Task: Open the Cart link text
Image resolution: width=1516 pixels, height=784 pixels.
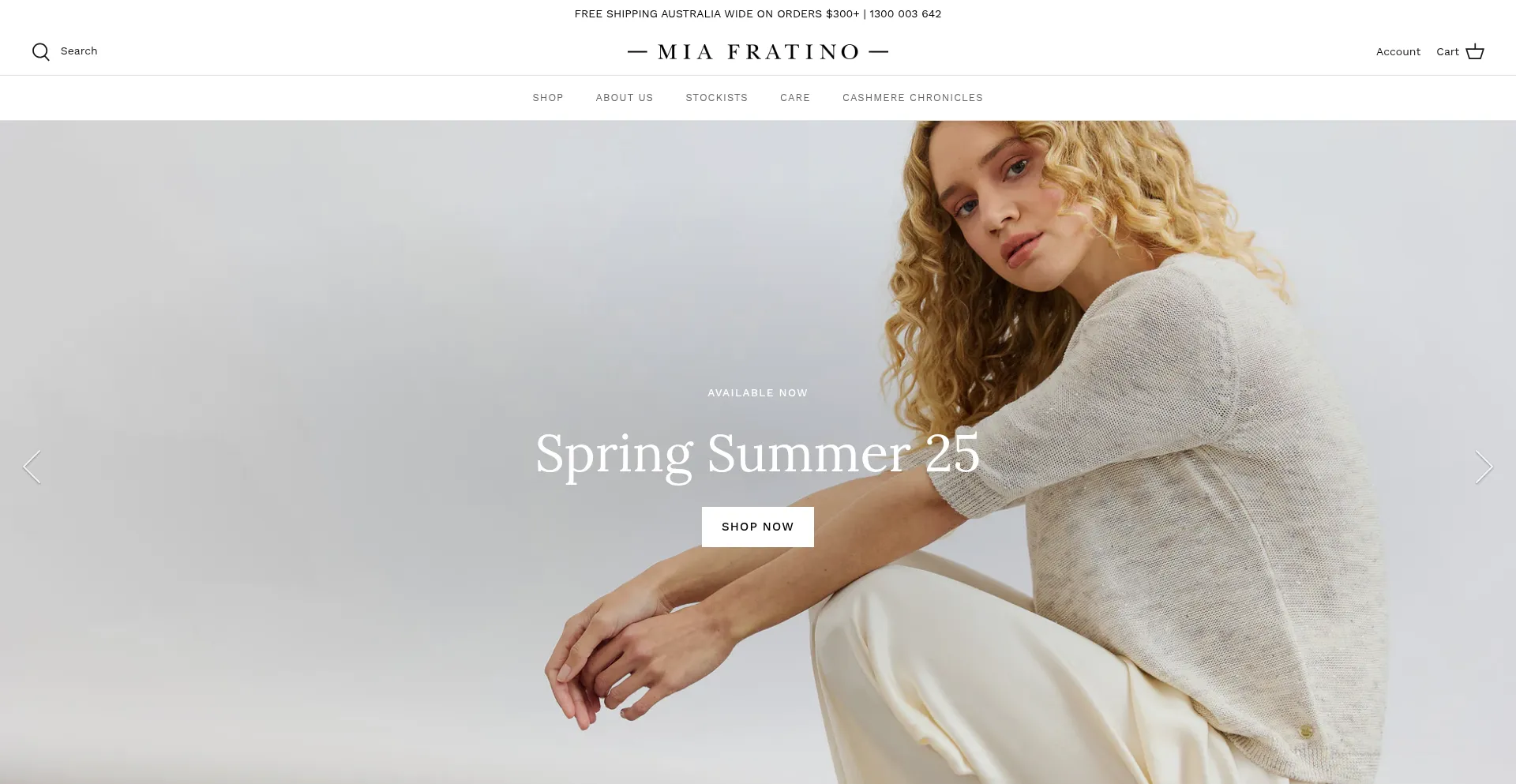Action: coord(1447,52)
